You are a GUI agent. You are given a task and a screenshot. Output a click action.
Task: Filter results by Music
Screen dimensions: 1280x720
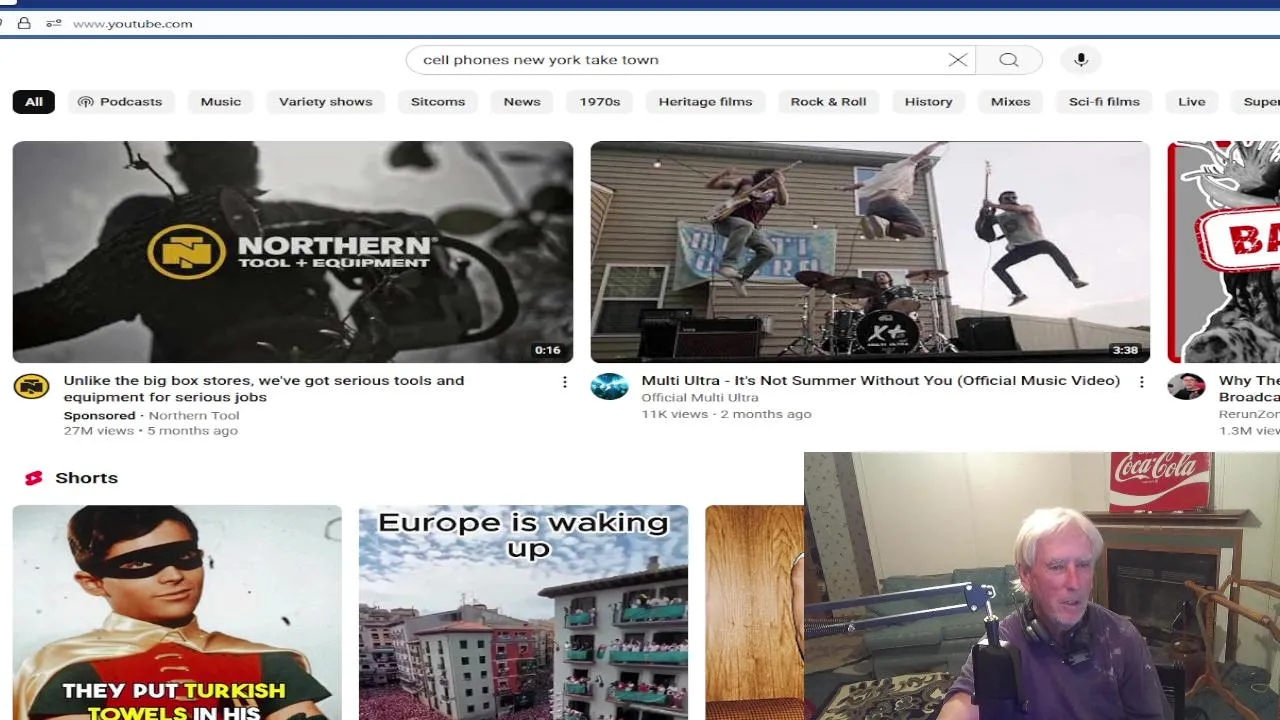(x=221, y=102)
